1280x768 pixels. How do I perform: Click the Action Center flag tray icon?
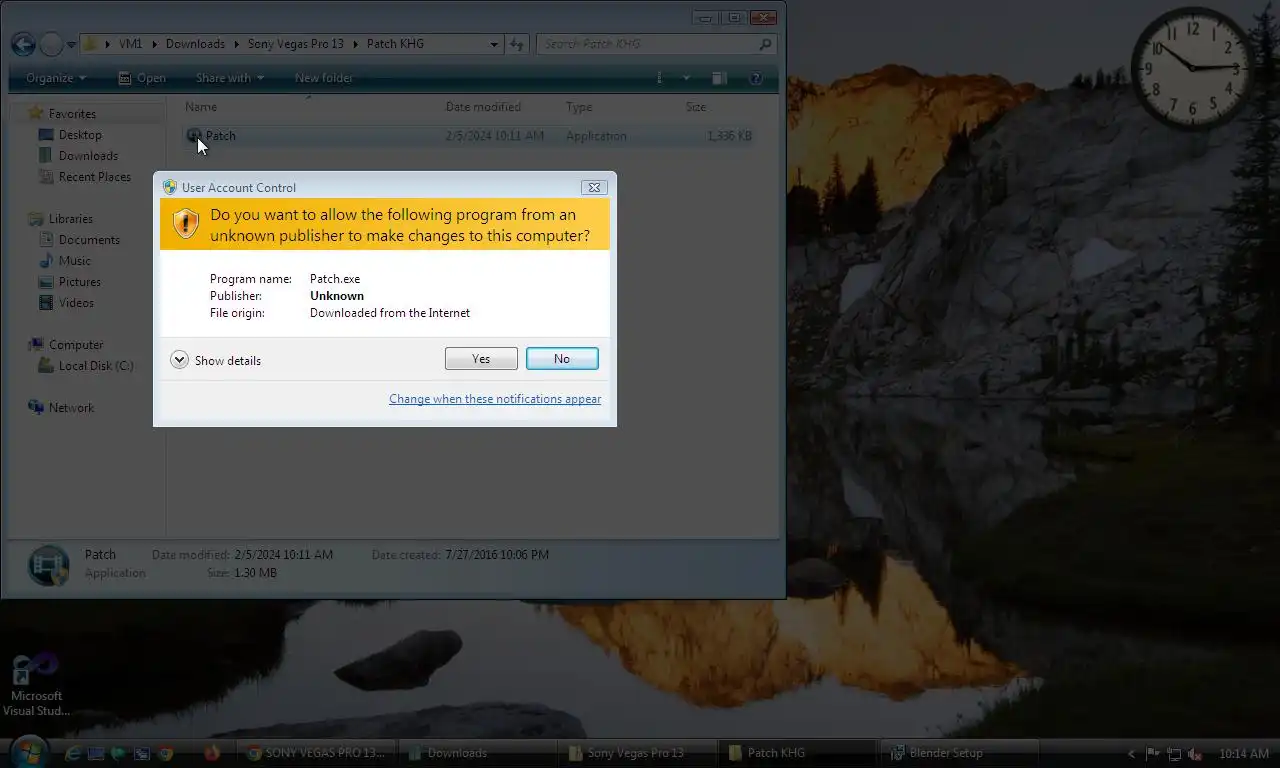pyautogui.click(x=1152, y=754)
